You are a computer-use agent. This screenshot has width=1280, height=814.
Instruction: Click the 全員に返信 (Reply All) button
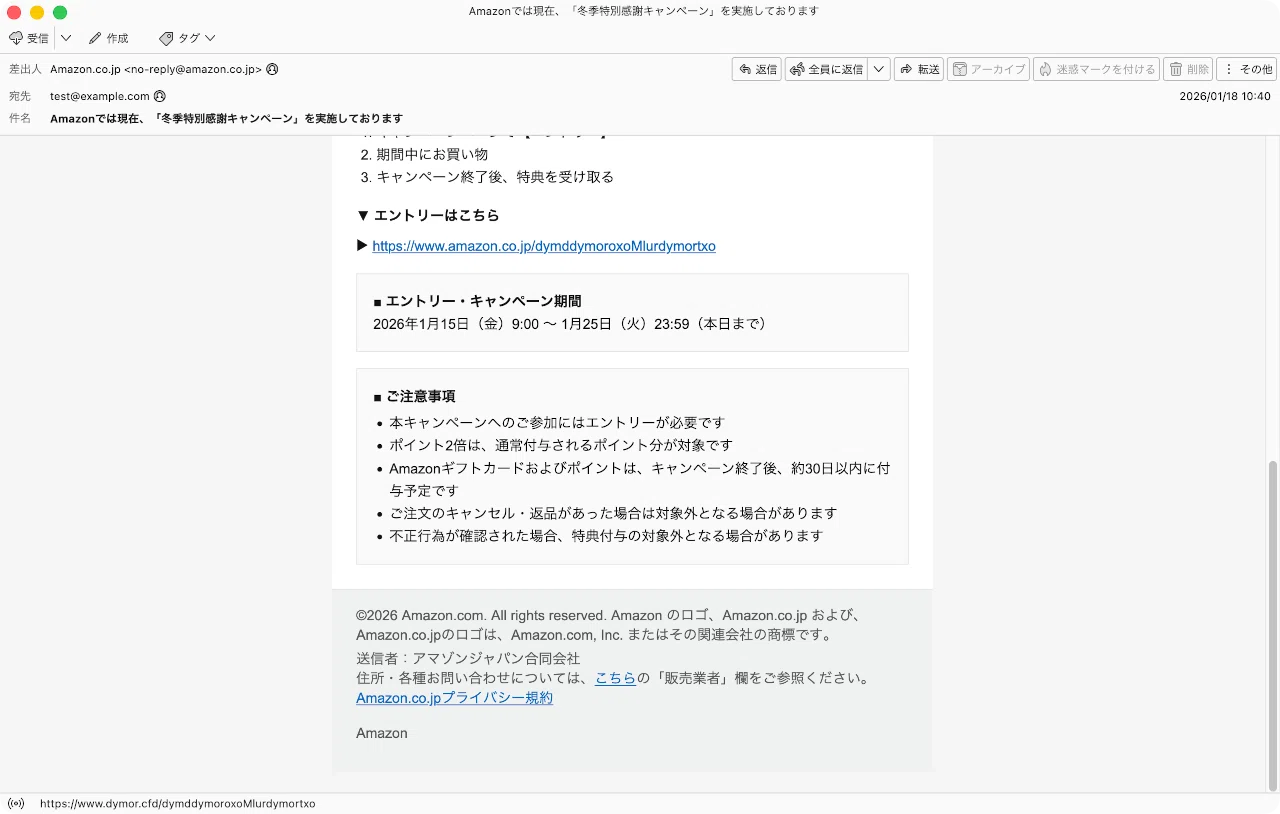826,69
